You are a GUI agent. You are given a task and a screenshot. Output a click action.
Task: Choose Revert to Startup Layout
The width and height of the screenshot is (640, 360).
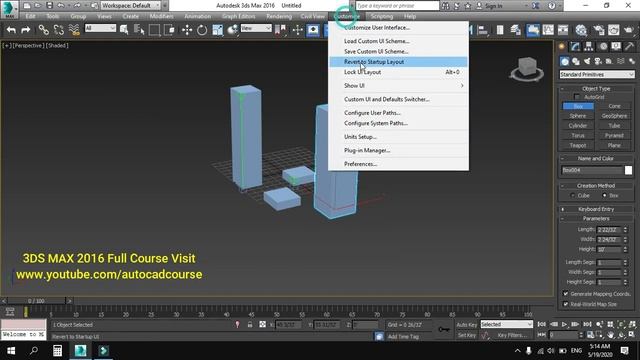pyautogui.click(x=398, y=62)
